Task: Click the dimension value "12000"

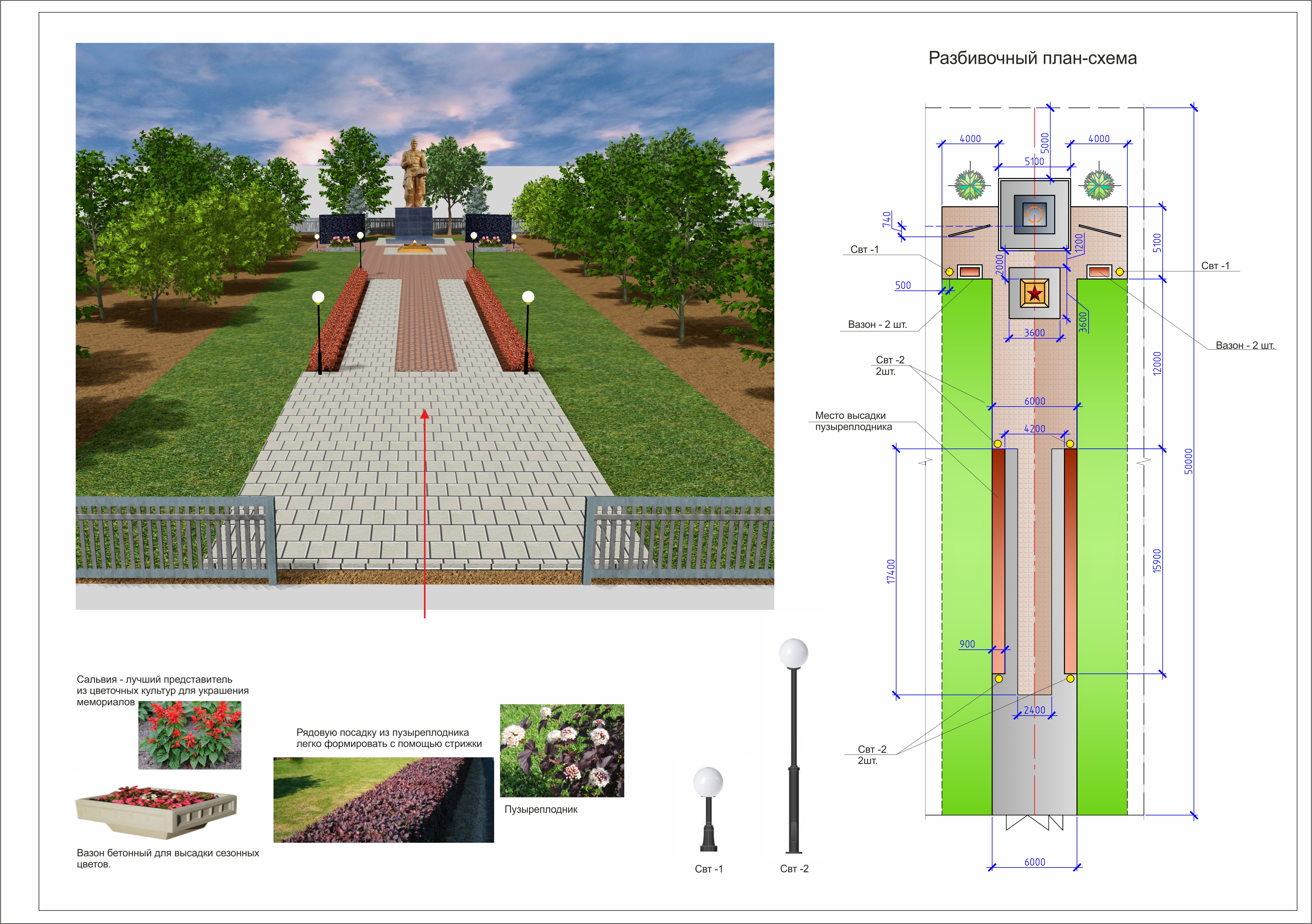Action: point(1157,363)
